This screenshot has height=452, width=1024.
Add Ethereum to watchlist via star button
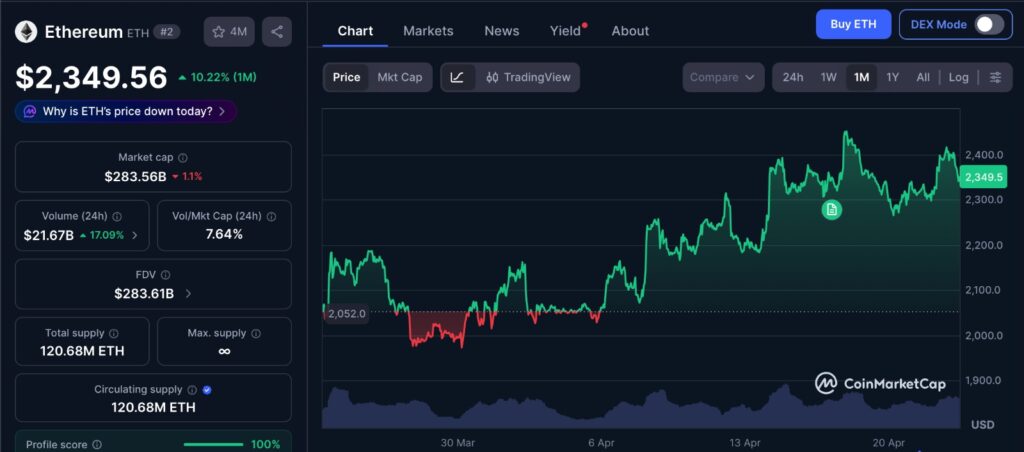[x=229, y=31]
